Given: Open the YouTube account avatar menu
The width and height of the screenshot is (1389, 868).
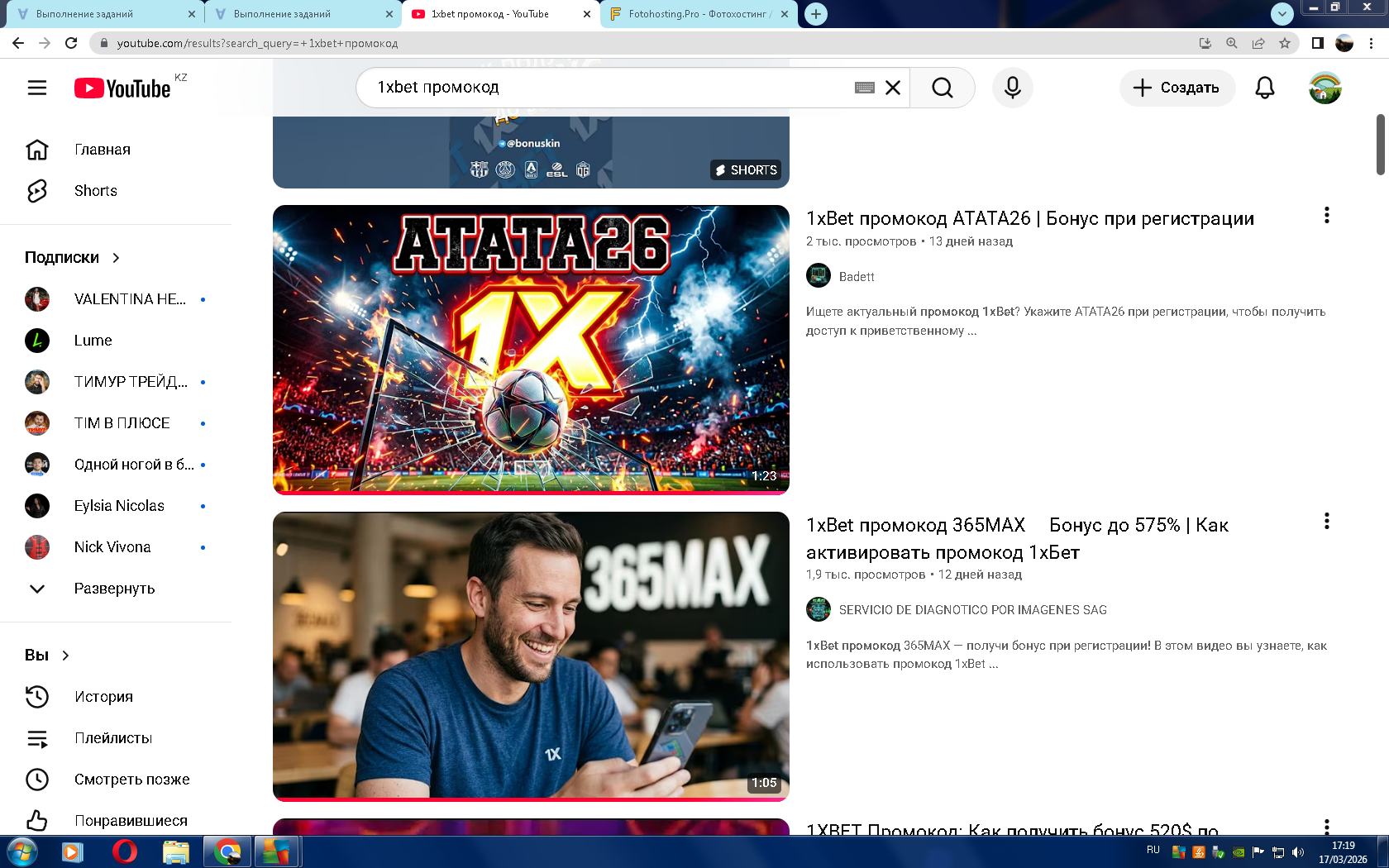Looking at the screenshot, I should [x=1325, y=88].
